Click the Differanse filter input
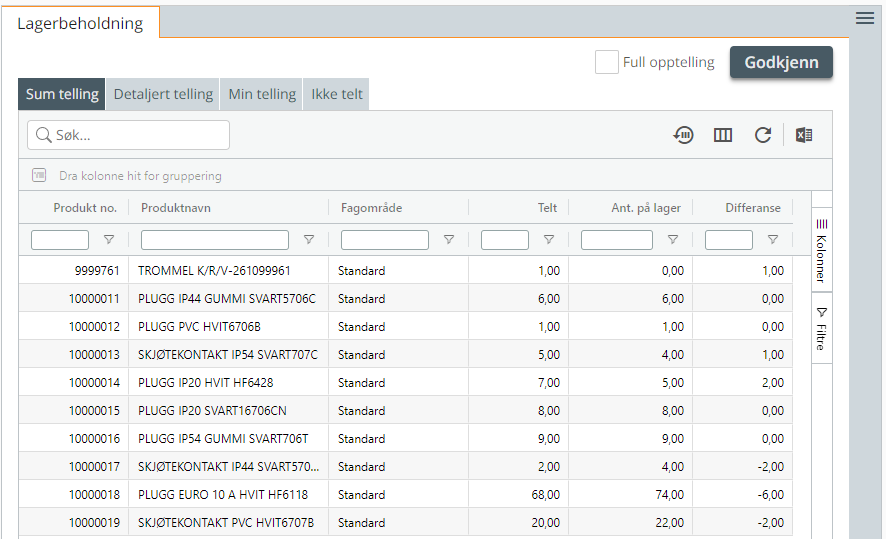 pos(728,240)
